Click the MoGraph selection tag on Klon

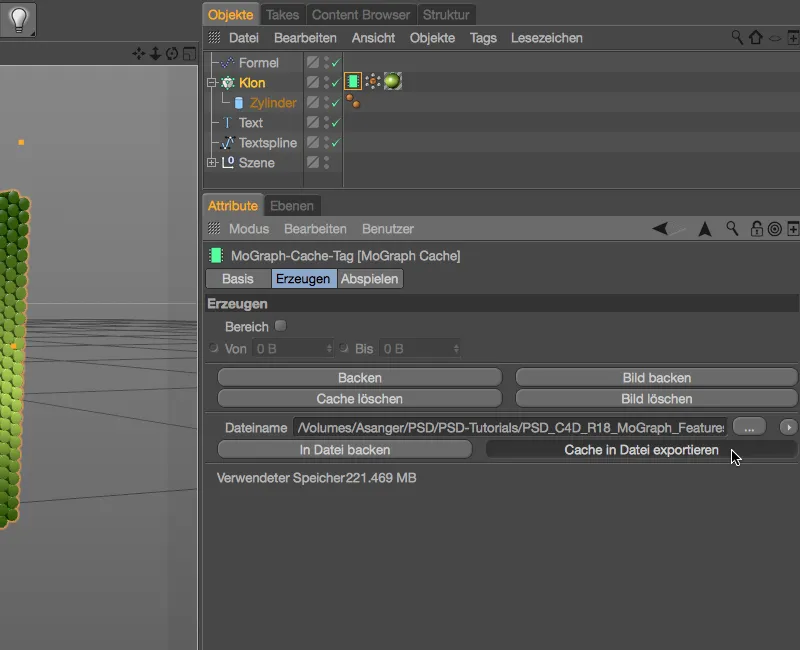[x=373, y=82]
